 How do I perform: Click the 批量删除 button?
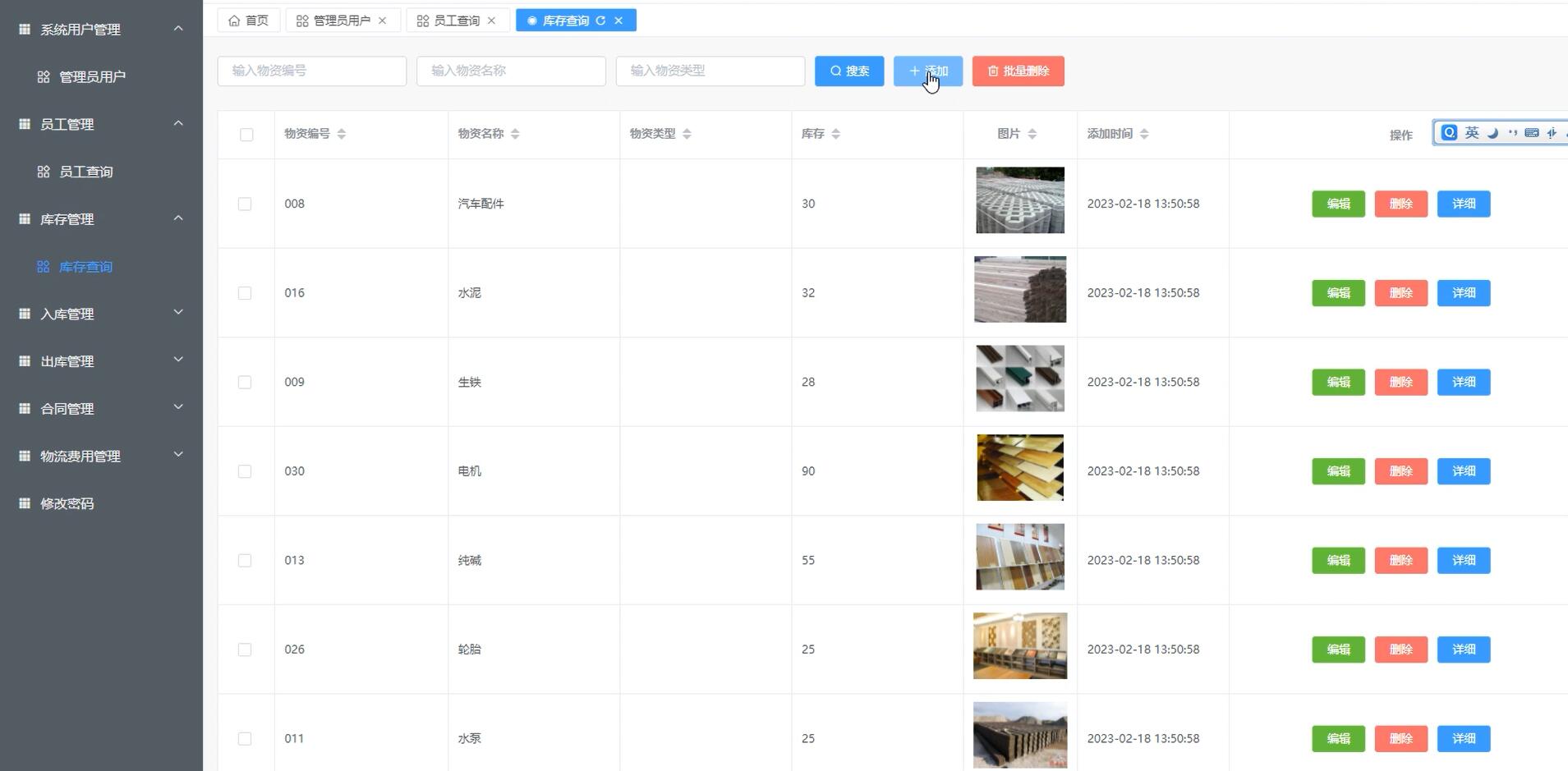[x=1019, y=71]
